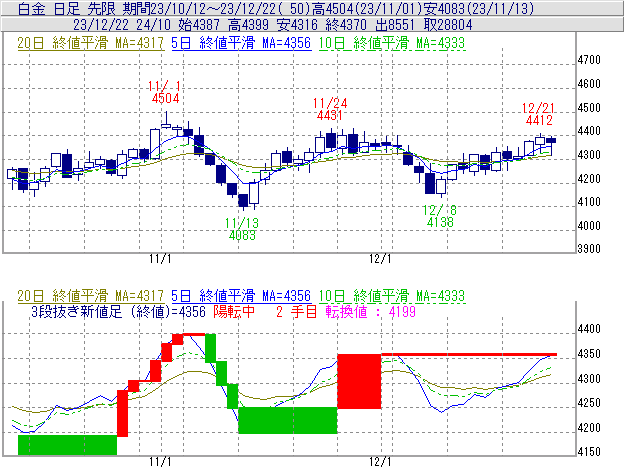Click the 12/1 date label under the lower chart

(x=380, y=462)
